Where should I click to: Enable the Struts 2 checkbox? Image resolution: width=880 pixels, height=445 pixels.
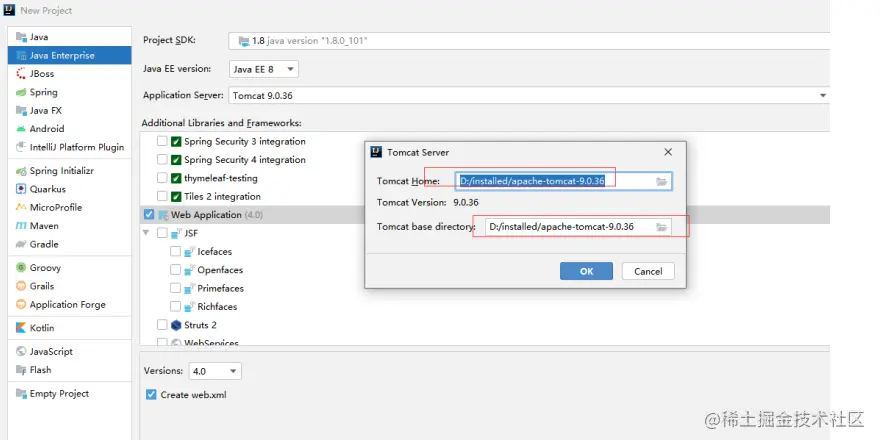tap(162, 324)
